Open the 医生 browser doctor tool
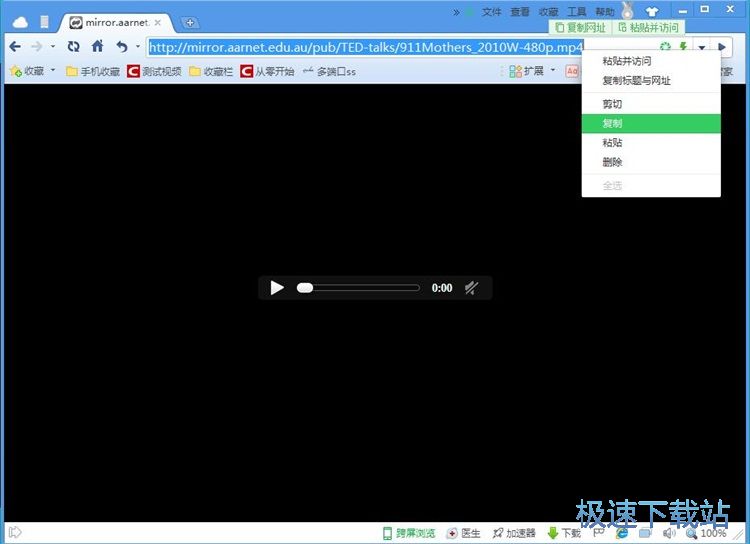 pyautogui.click(x=463, y=533)
